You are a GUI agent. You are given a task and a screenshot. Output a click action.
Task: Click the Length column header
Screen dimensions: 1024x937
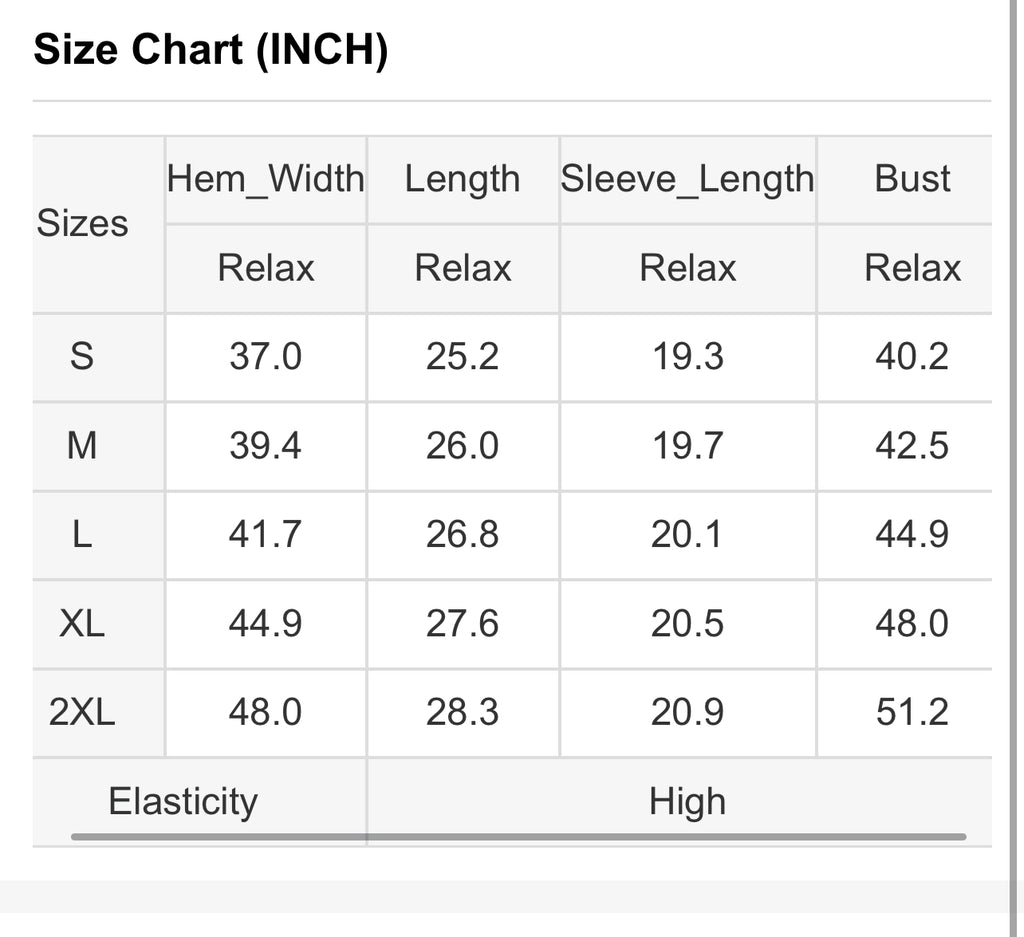[x=462, y=179]
